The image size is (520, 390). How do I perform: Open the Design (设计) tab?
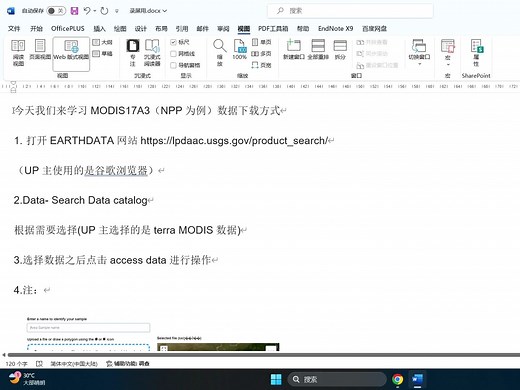coord(141,29)
